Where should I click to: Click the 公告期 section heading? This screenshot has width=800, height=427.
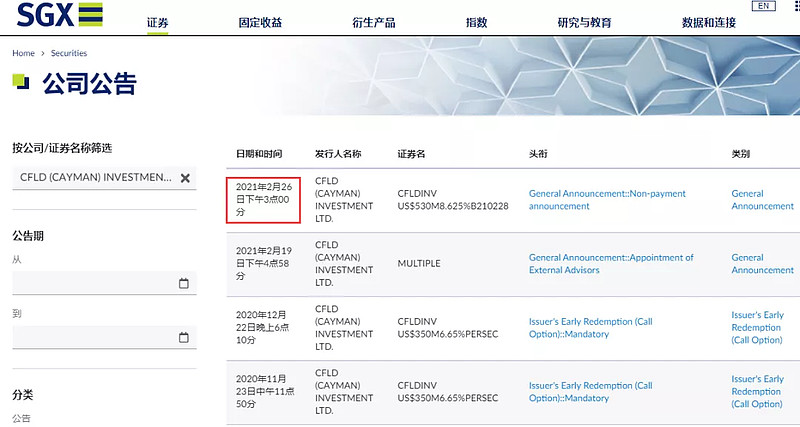tap(28, 236)
